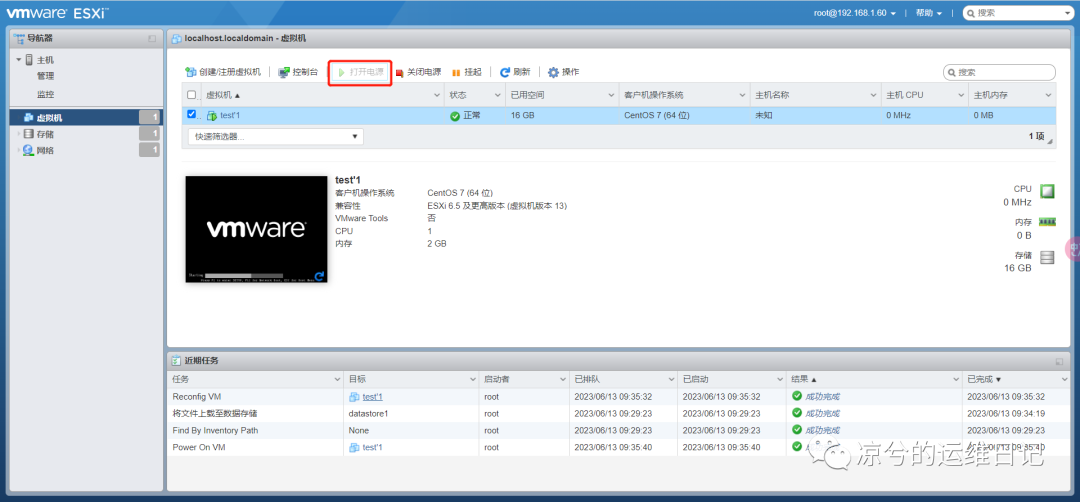Open the Guest OS (客户机操作系统) column dropdown arrow
This screenshot has height=502, width=1080.
point(742,95)
